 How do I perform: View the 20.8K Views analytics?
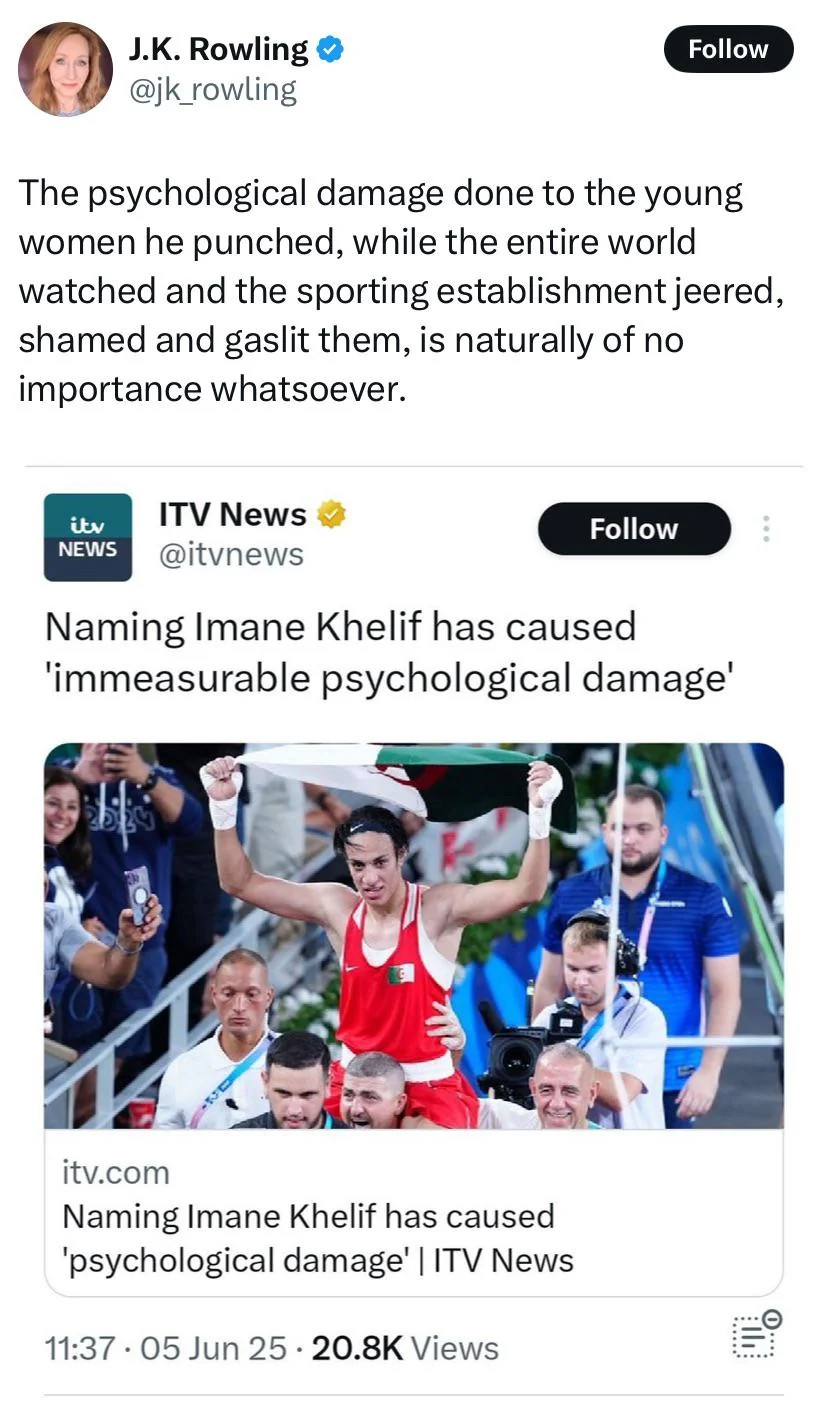[405, 1348]
